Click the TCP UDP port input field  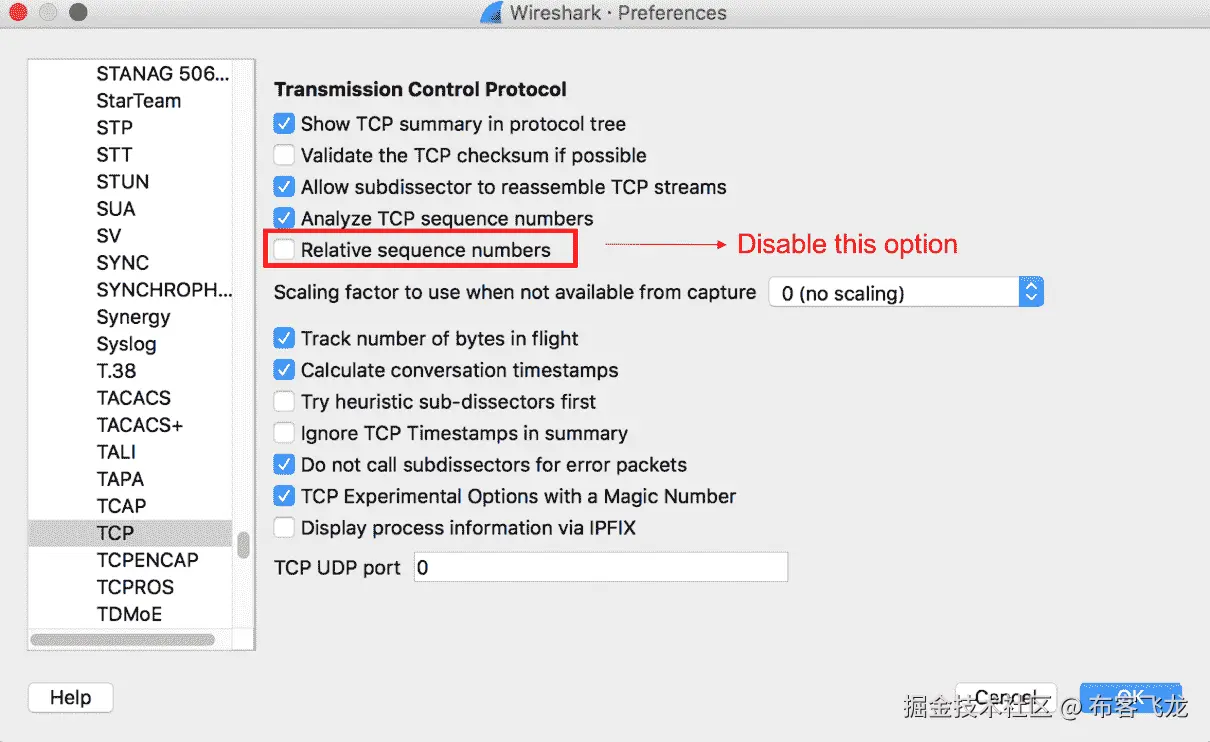click(601, 567)
